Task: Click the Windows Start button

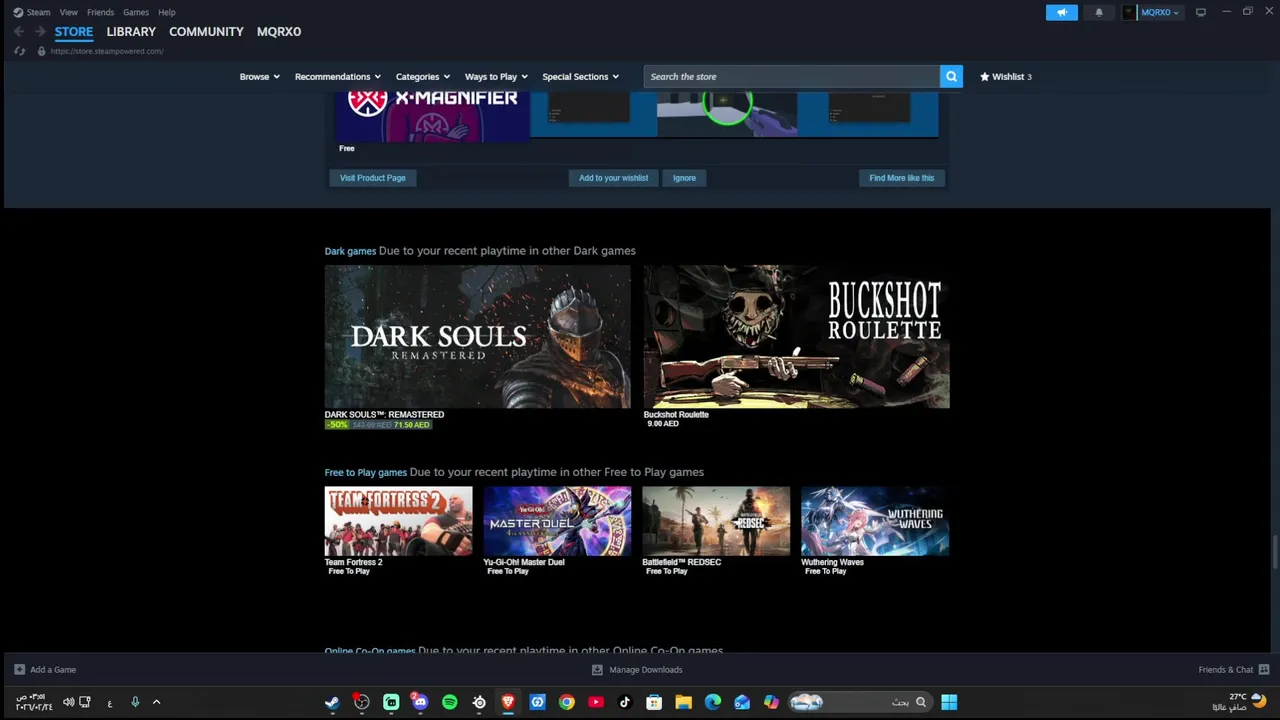Action: point(949,702)
